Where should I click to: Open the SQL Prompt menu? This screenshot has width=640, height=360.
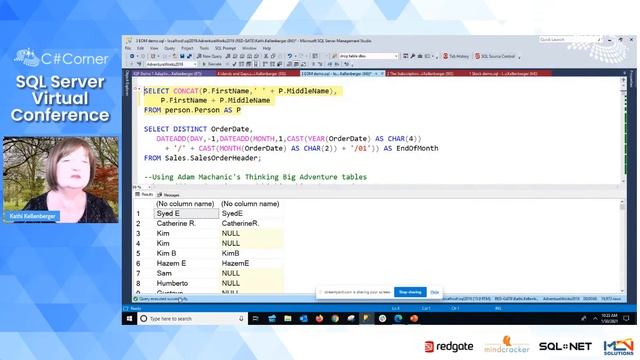coord(225,48)
